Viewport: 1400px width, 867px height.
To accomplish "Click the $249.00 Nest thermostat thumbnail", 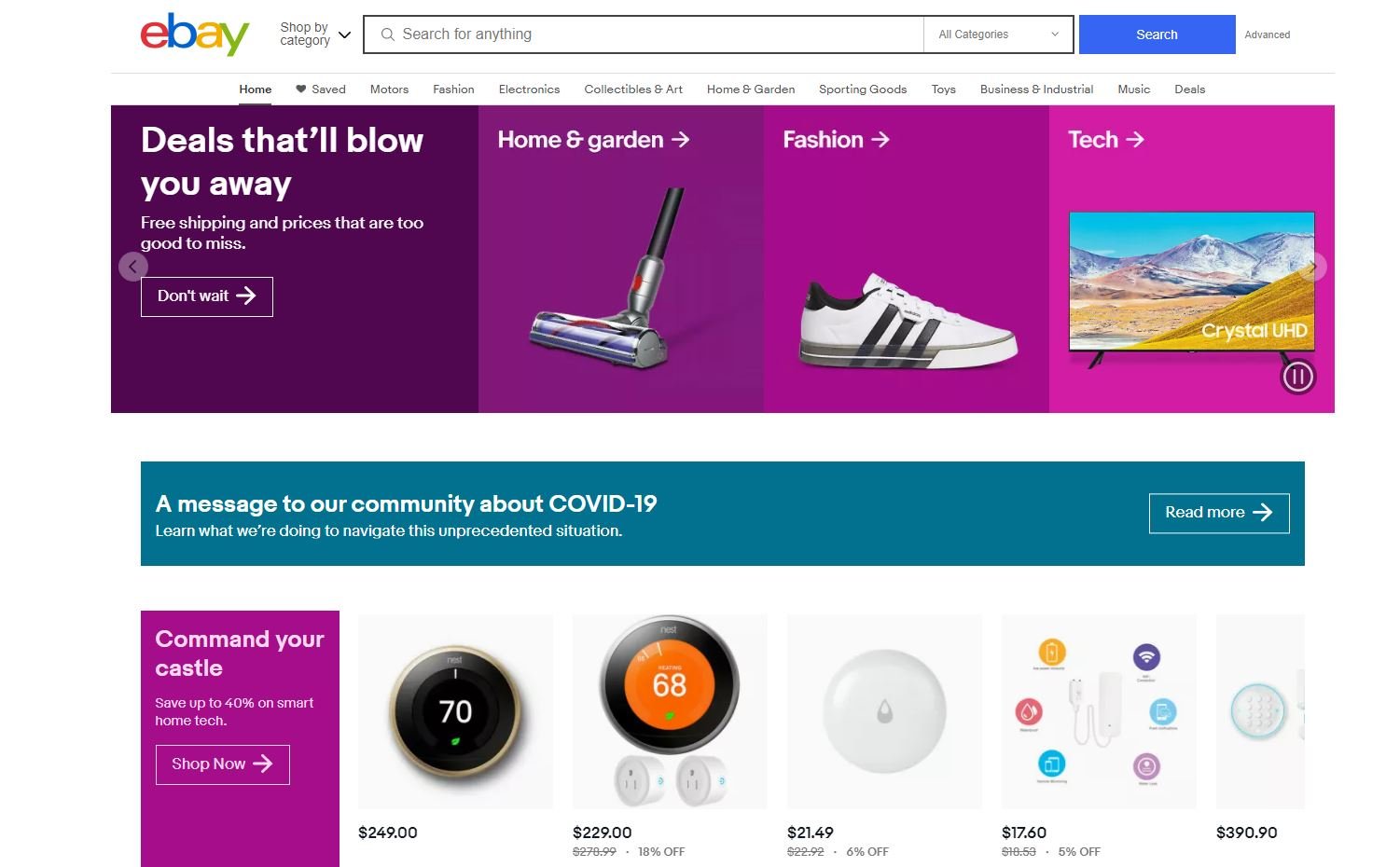I will (x=454, y=710).
